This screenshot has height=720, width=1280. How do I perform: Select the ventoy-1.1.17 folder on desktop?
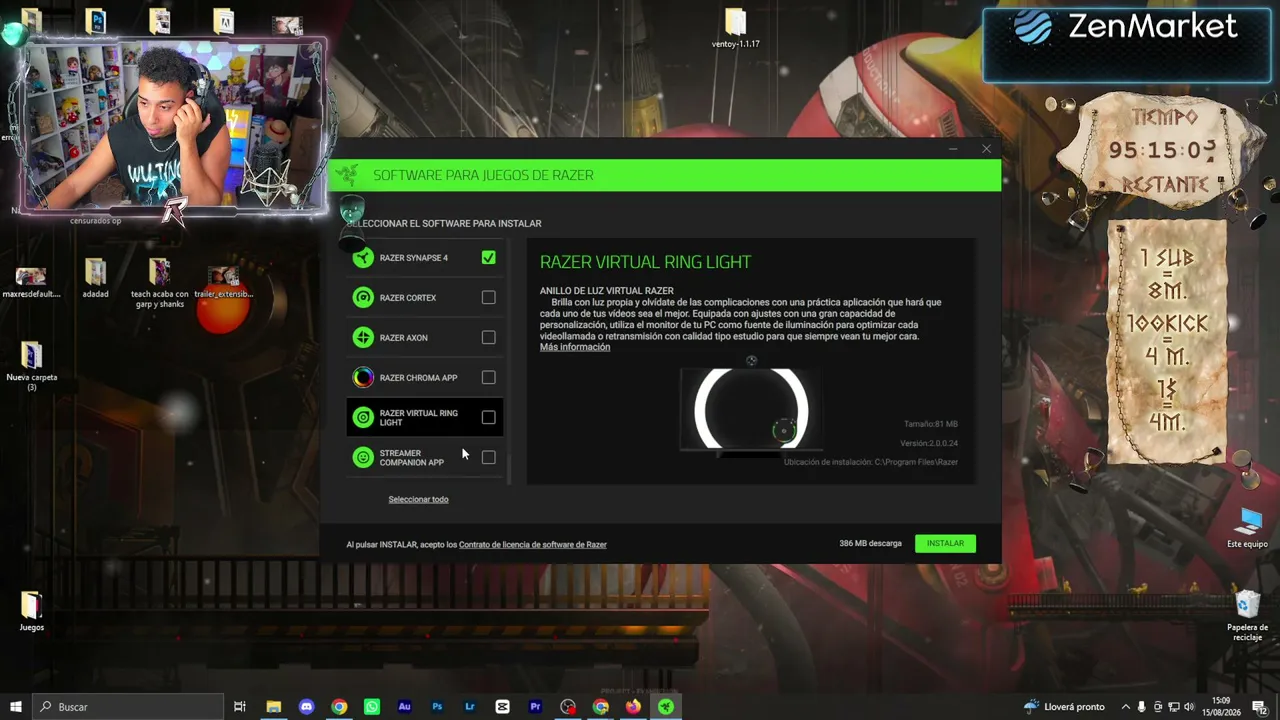click(736, 29)
